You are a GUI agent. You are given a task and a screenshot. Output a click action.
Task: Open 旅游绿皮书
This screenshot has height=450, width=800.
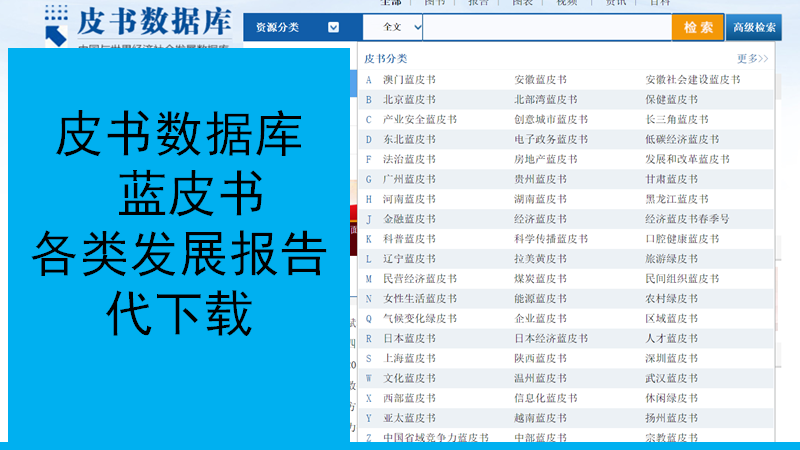click(671, 259)
